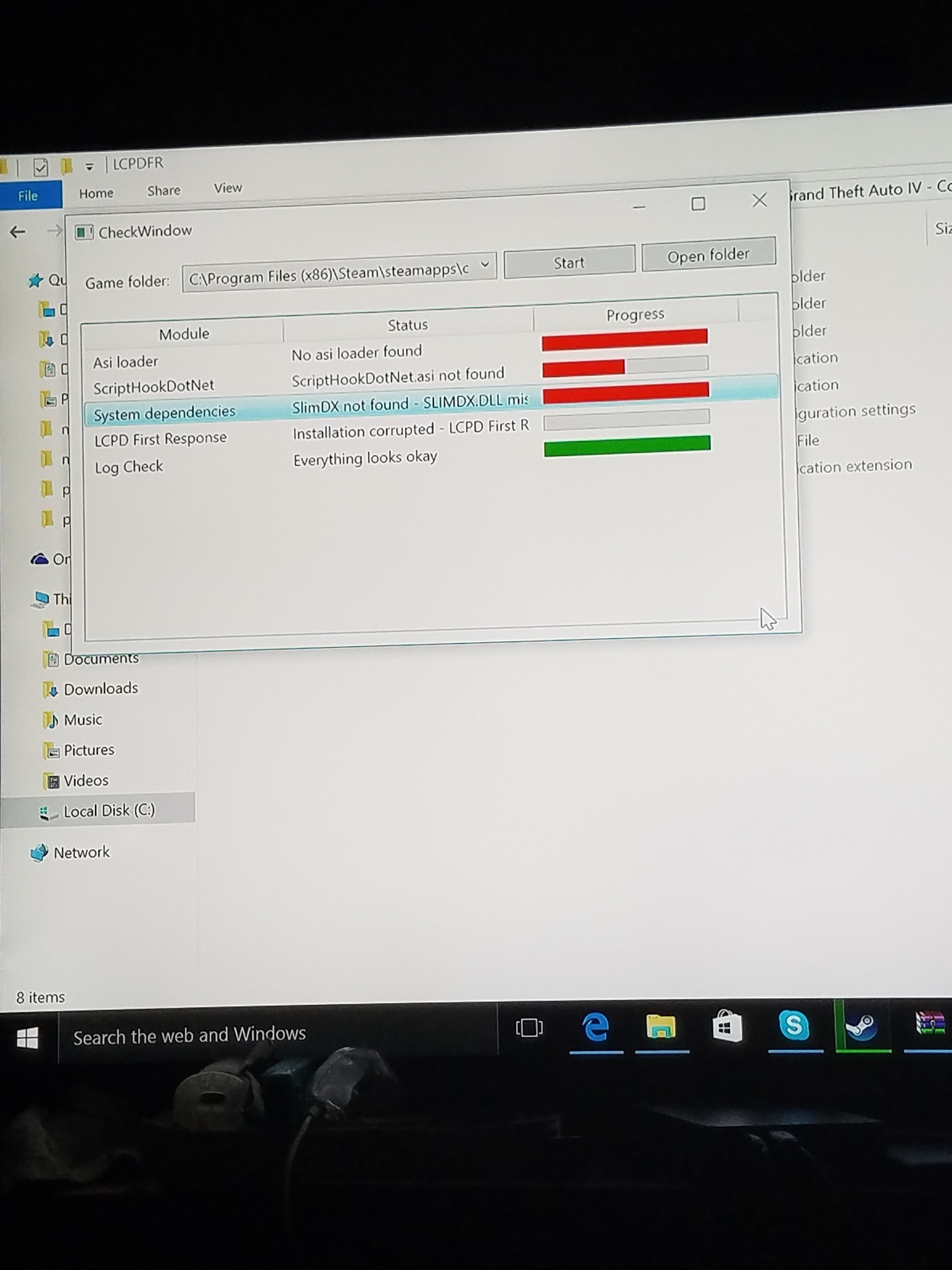Open the Windows Start menu
Image resolution: width=952 pixels, height=1270 pixels.
(27, 1038)
